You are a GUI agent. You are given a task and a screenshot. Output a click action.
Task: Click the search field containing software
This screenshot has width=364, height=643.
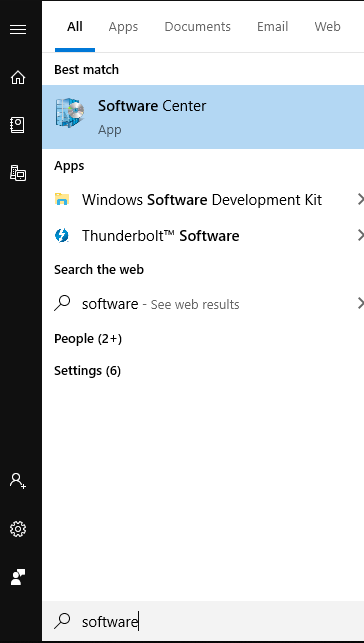(x=203, y=622)
